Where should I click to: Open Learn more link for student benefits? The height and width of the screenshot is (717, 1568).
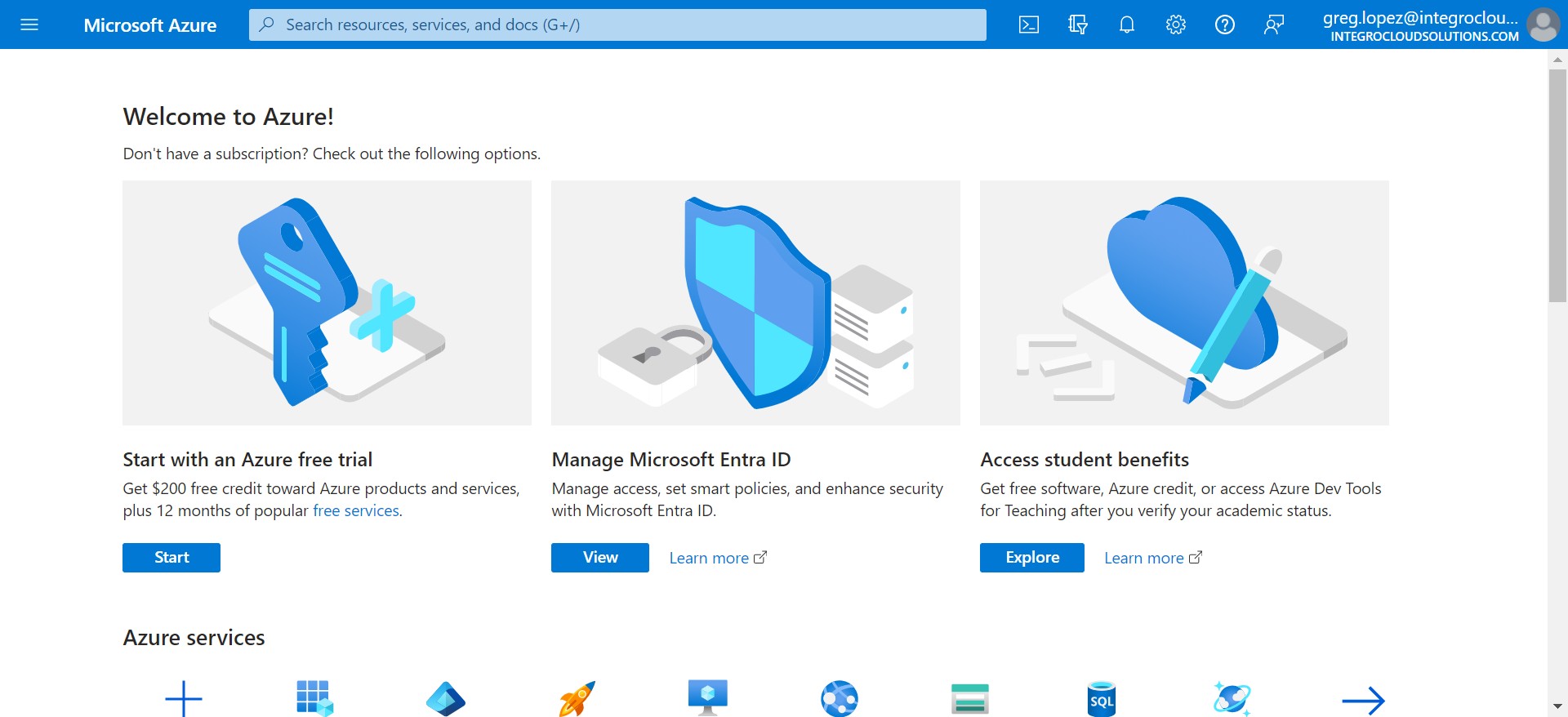[x=1153, y=558]
